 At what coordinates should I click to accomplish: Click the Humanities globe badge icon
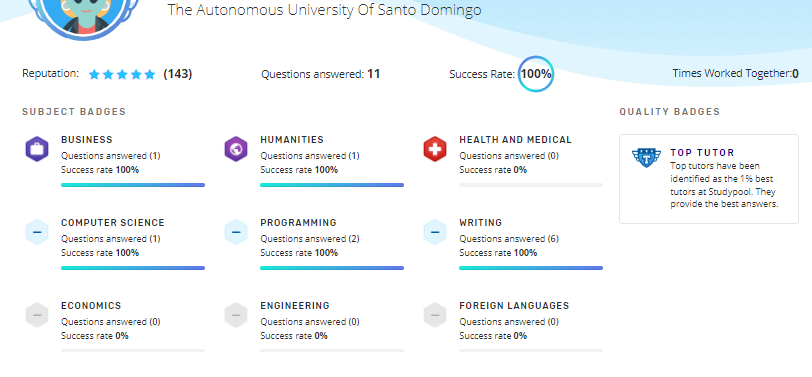coord(236,149)
